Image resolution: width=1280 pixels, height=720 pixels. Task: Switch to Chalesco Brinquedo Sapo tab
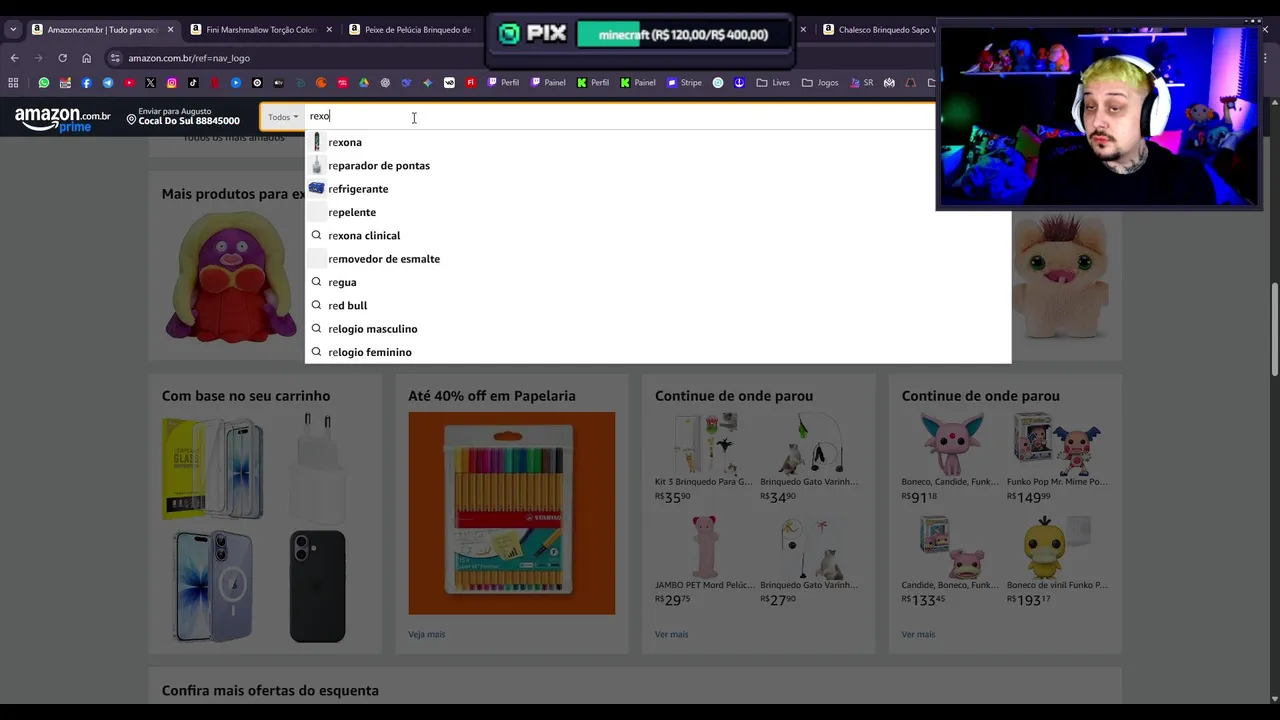880,30
